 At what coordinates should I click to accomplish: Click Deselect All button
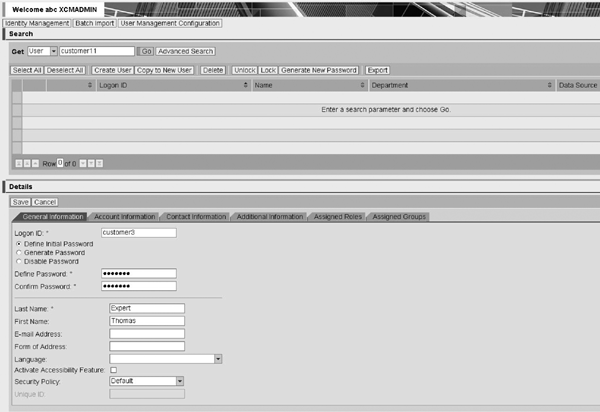65,70
